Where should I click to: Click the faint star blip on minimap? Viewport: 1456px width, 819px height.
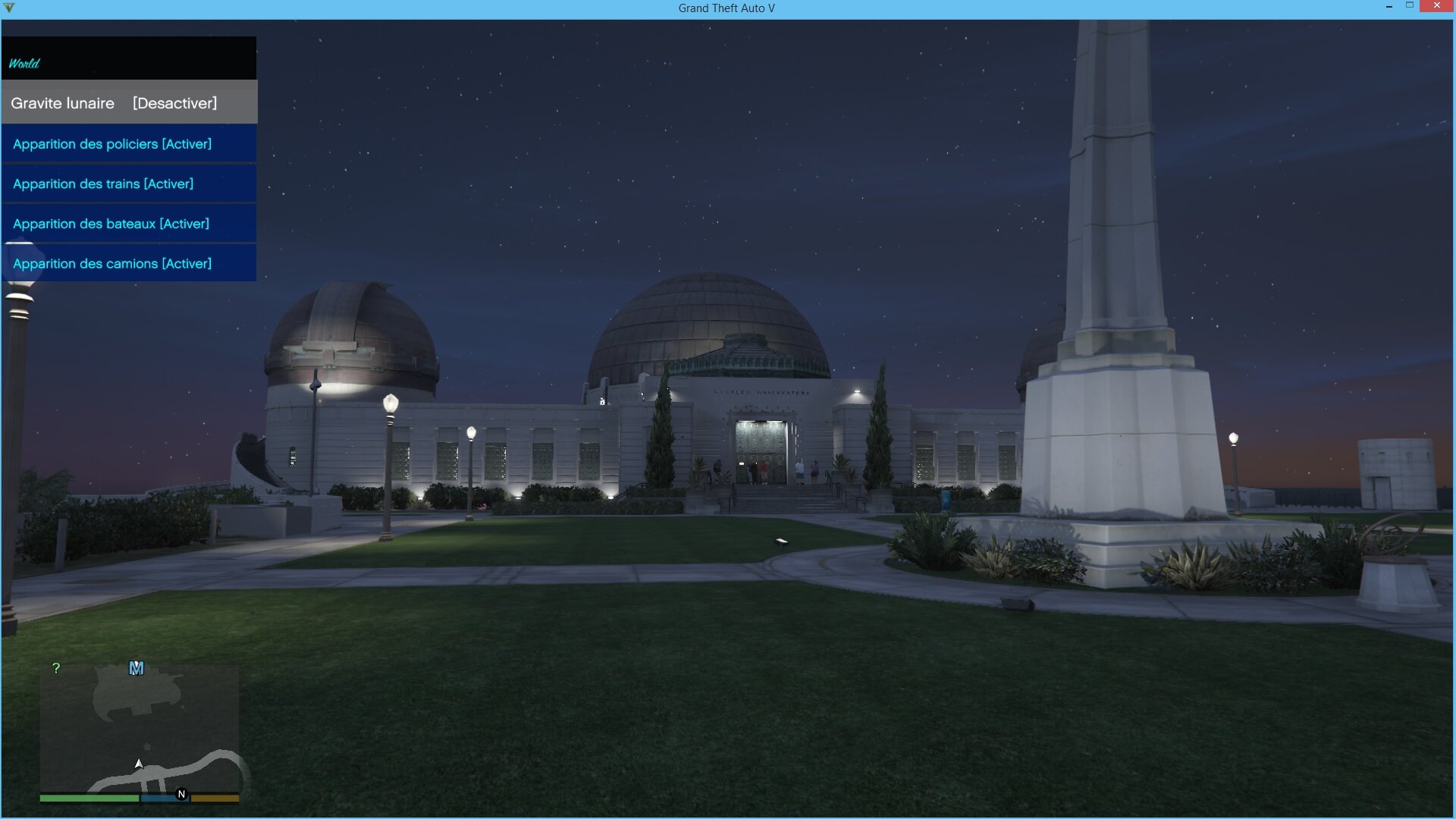click(x=147, y=747)
